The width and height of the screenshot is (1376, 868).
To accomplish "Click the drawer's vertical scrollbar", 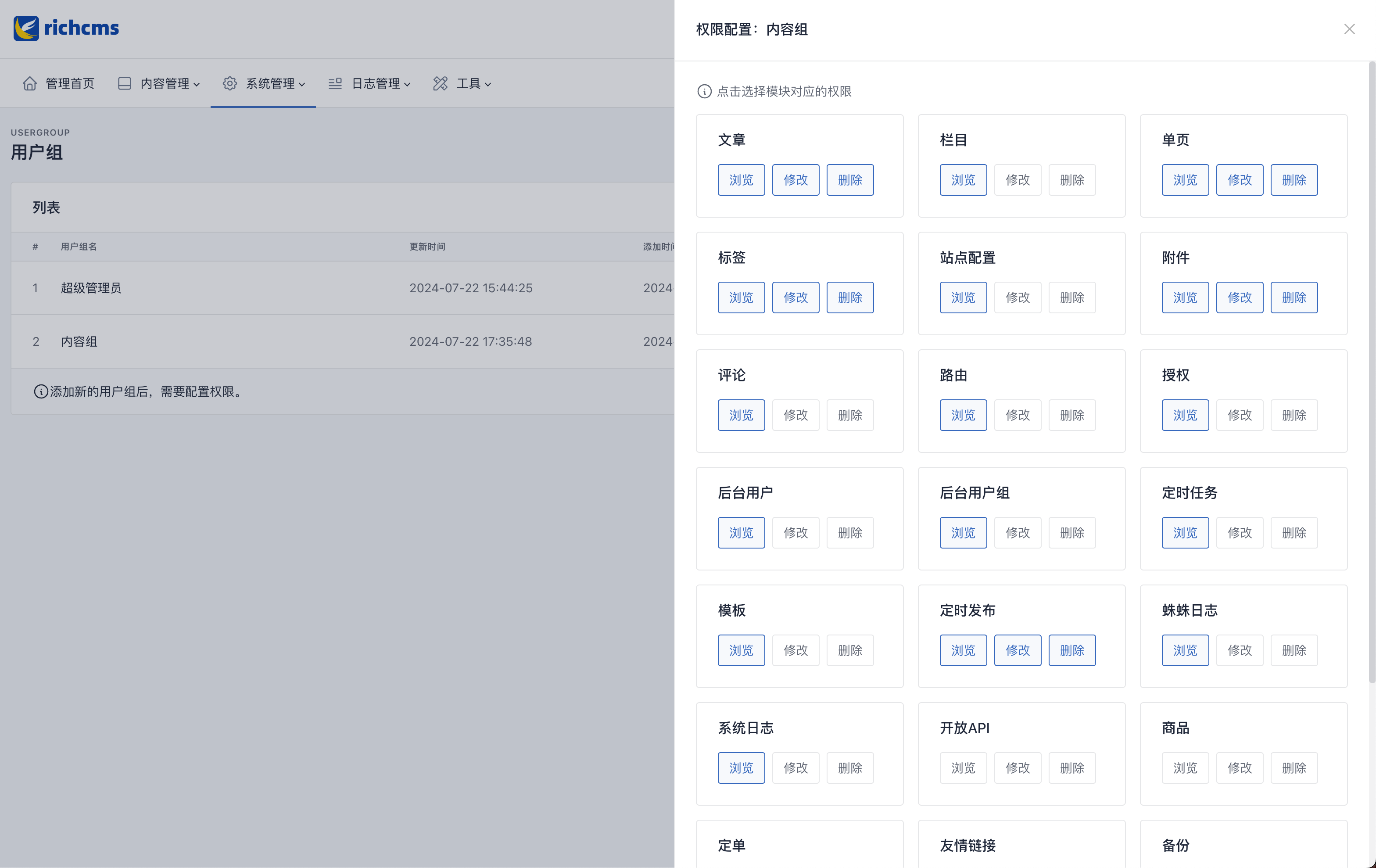I will click(1372, 373).
